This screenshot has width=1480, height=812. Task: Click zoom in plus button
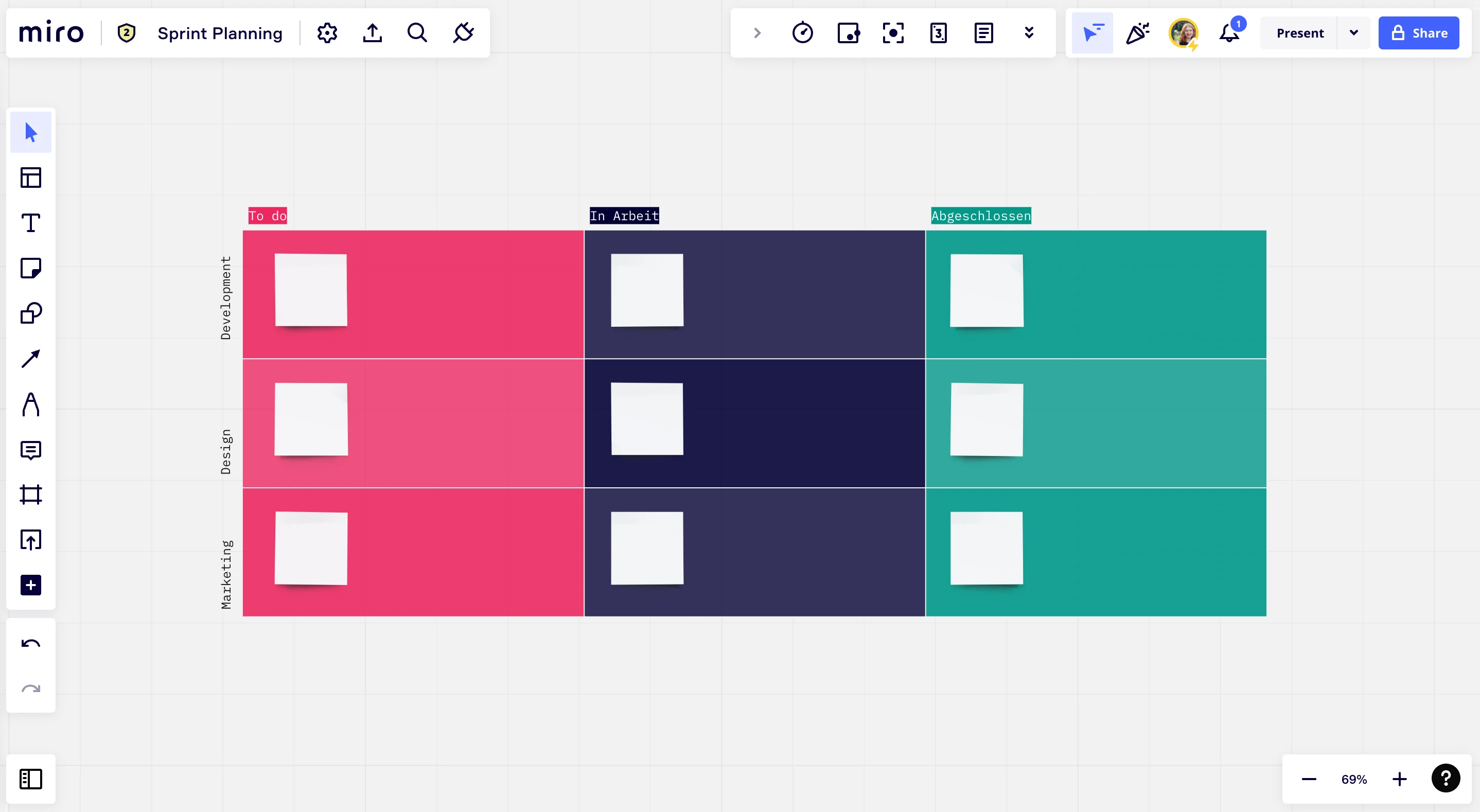point(1400,779)
